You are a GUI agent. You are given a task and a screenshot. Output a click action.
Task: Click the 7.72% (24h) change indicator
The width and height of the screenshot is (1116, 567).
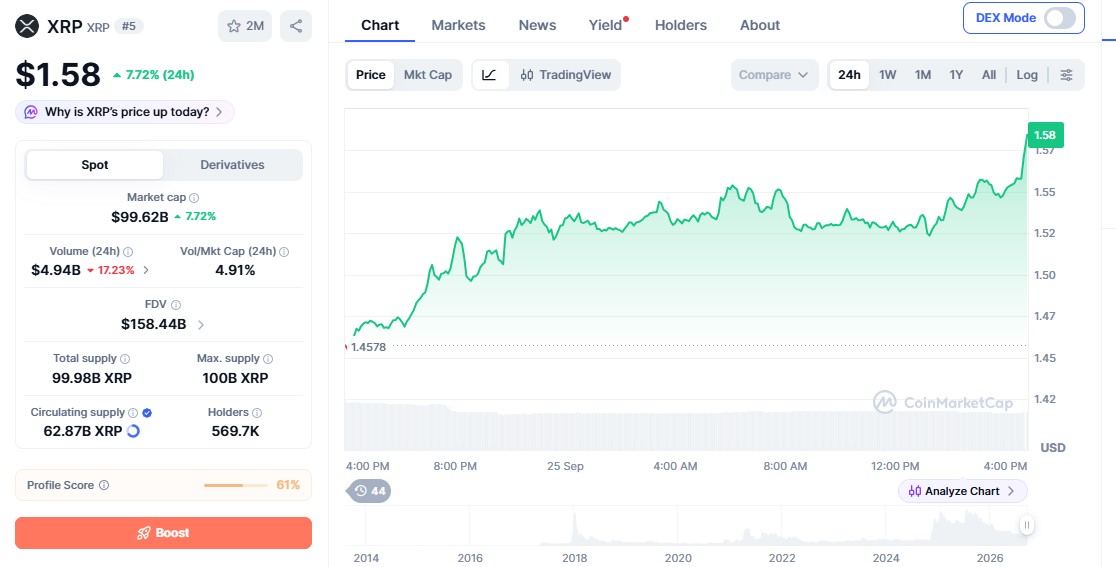click(153, 75)
